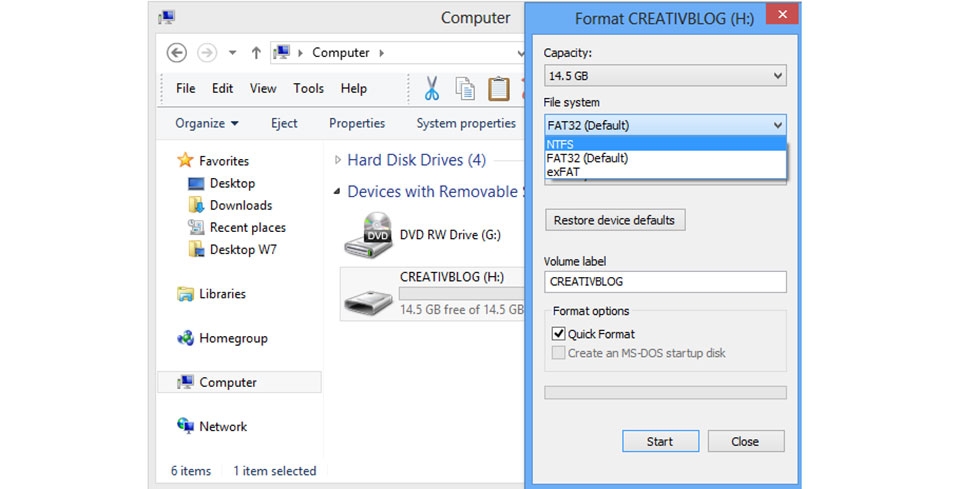
Task: Select Recent places in navigation pane
Action: pyautogui.click(x=247, y=227)
